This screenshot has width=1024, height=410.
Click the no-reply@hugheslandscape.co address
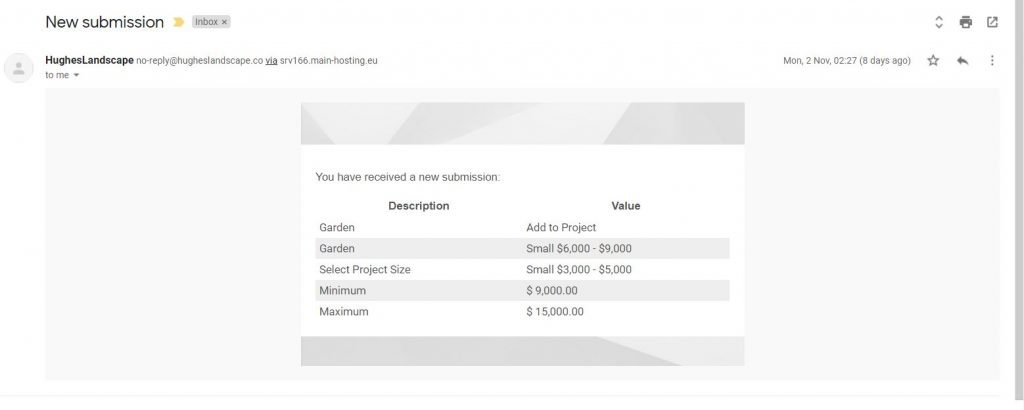pyautogui.click(x=200, y=61)
